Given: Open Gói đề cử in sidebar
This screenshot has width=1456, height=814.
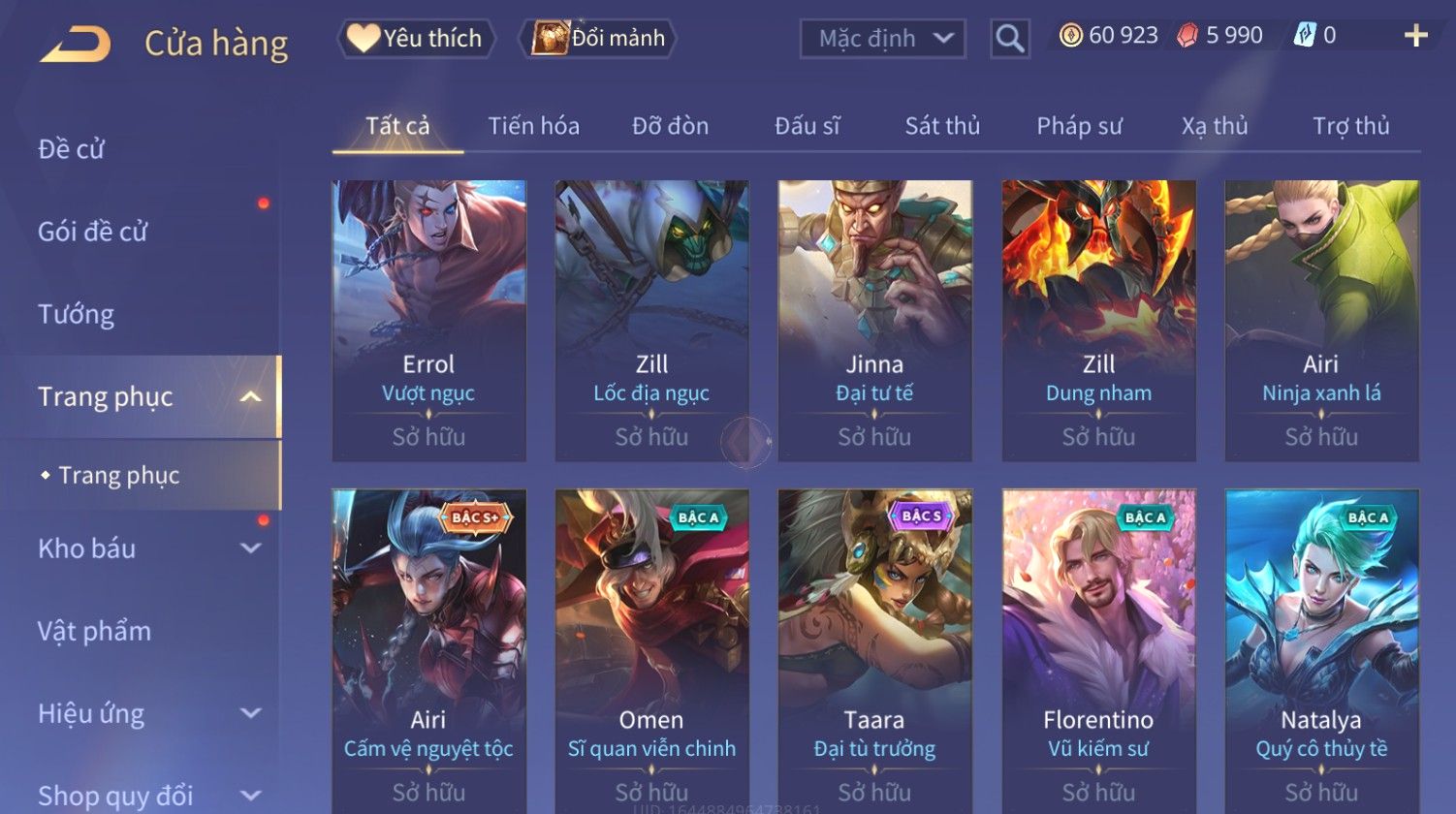Looking at the screenshot, I should pyautogui.click(x=92, y=232).
